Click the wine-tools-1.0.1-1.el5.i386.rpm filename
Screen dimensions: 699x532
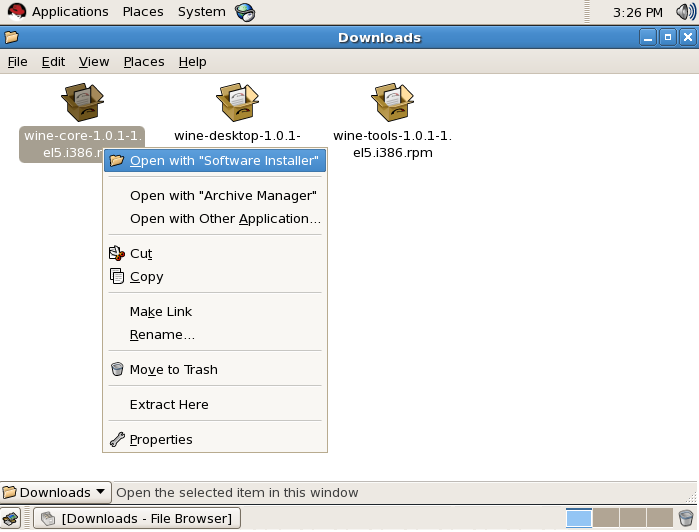(x=392, y=144)
